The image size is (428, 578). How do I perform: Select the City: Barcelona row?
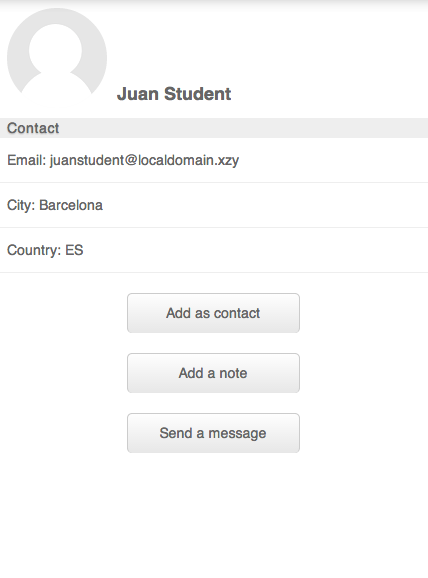click(214, 205)
